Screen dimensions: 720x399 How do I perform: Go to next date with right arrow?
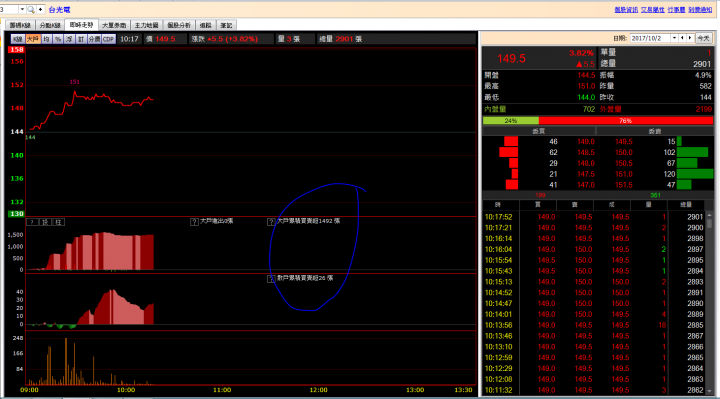[690, 38]
